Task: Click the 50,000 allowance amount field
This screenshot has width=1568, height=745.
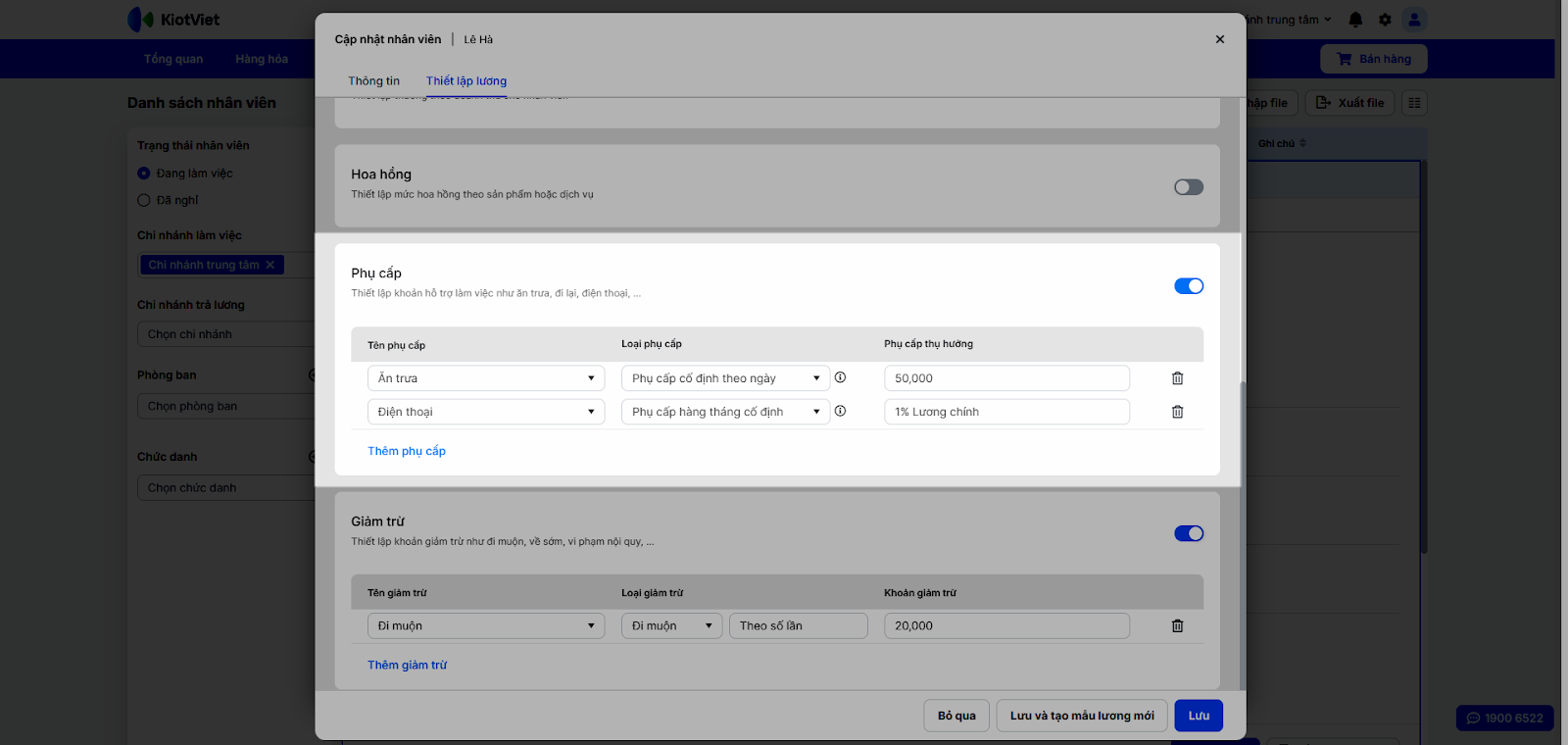Action: click(x=1006, y=378)
